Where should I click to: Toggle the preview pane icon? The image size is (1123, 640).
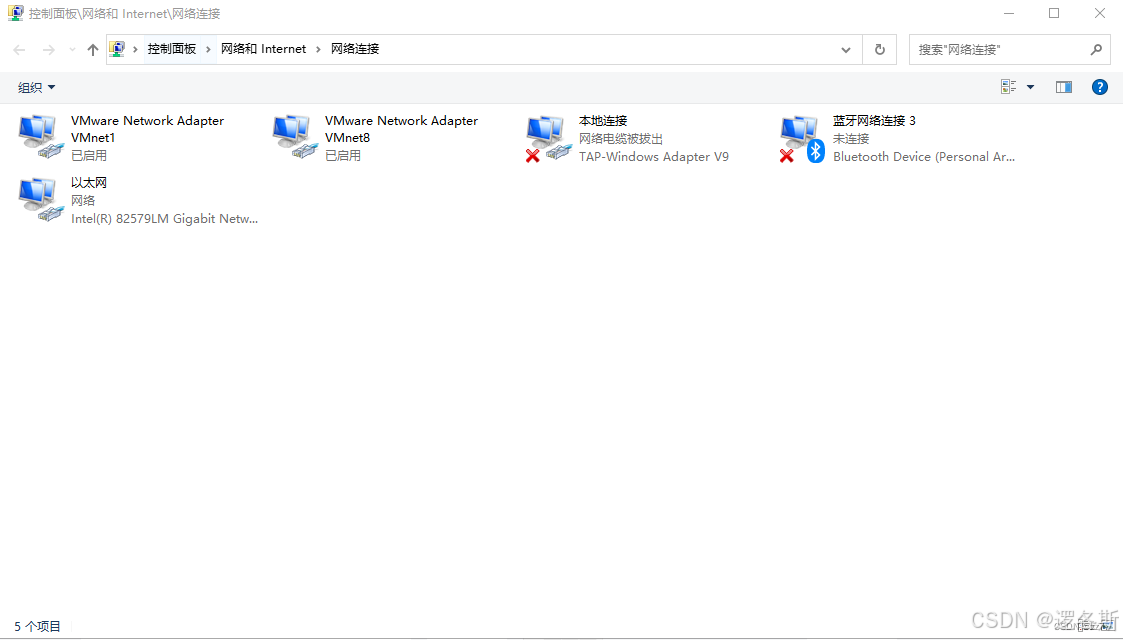point(1064,87)
